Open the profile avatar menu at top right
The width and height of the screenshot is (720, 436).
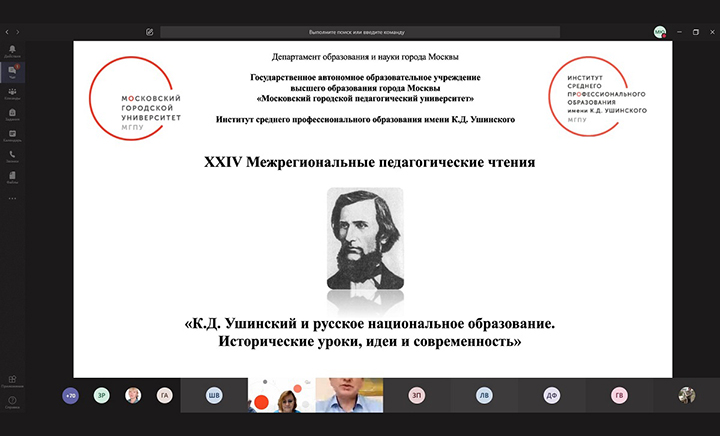[659, 32]
